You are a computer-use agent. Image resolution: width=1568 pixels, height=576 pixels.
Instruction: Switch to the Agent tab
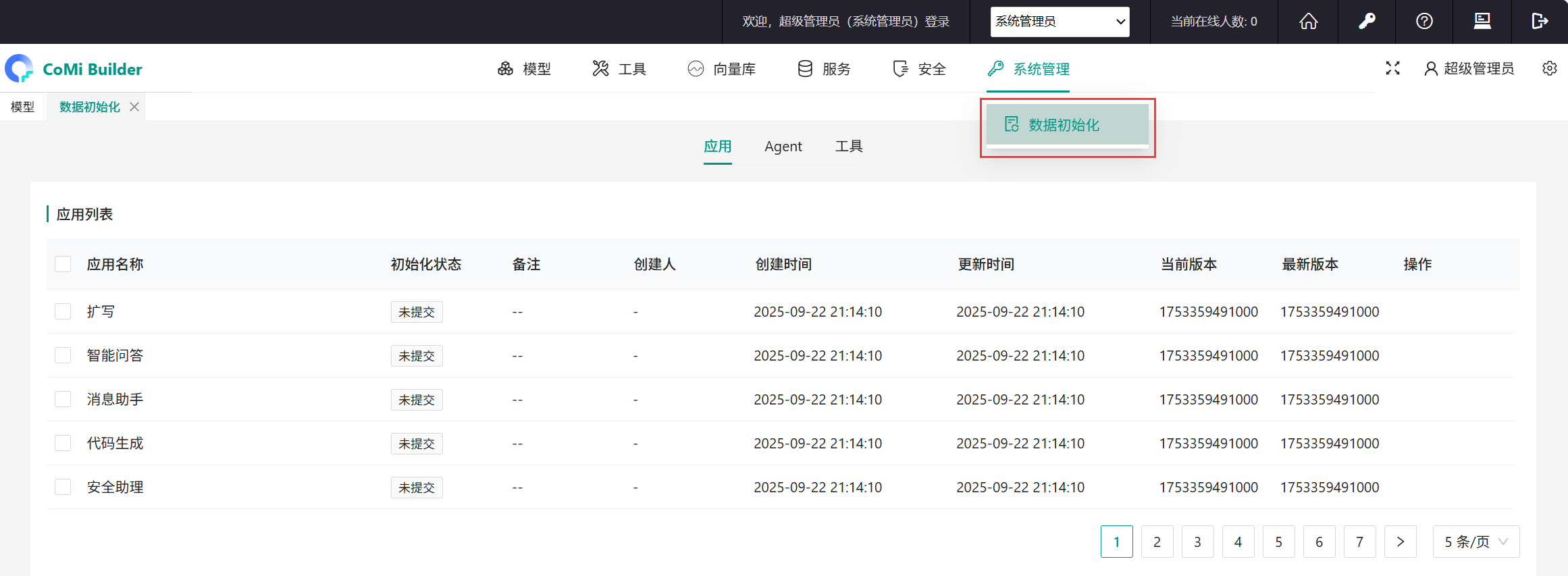(x=783, y=147)
